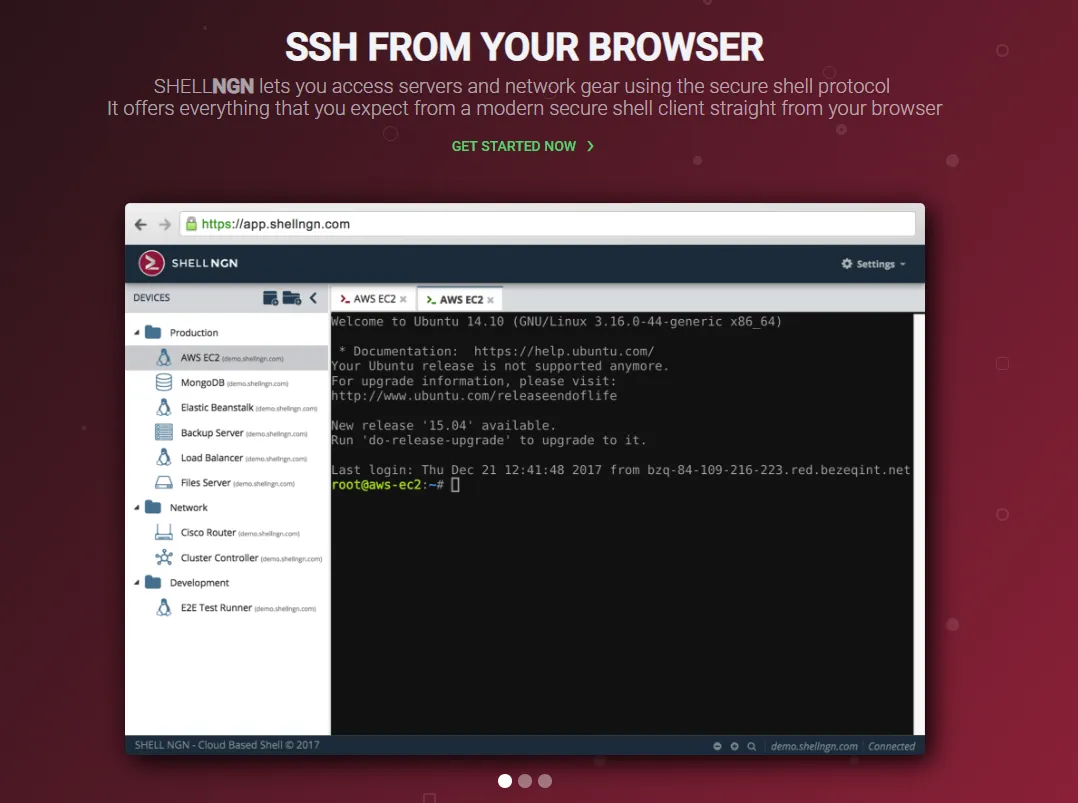Select Elastic Beanstalk in the device tree
The width and height of the screenshot is (1078, 803).
(228, 408)
